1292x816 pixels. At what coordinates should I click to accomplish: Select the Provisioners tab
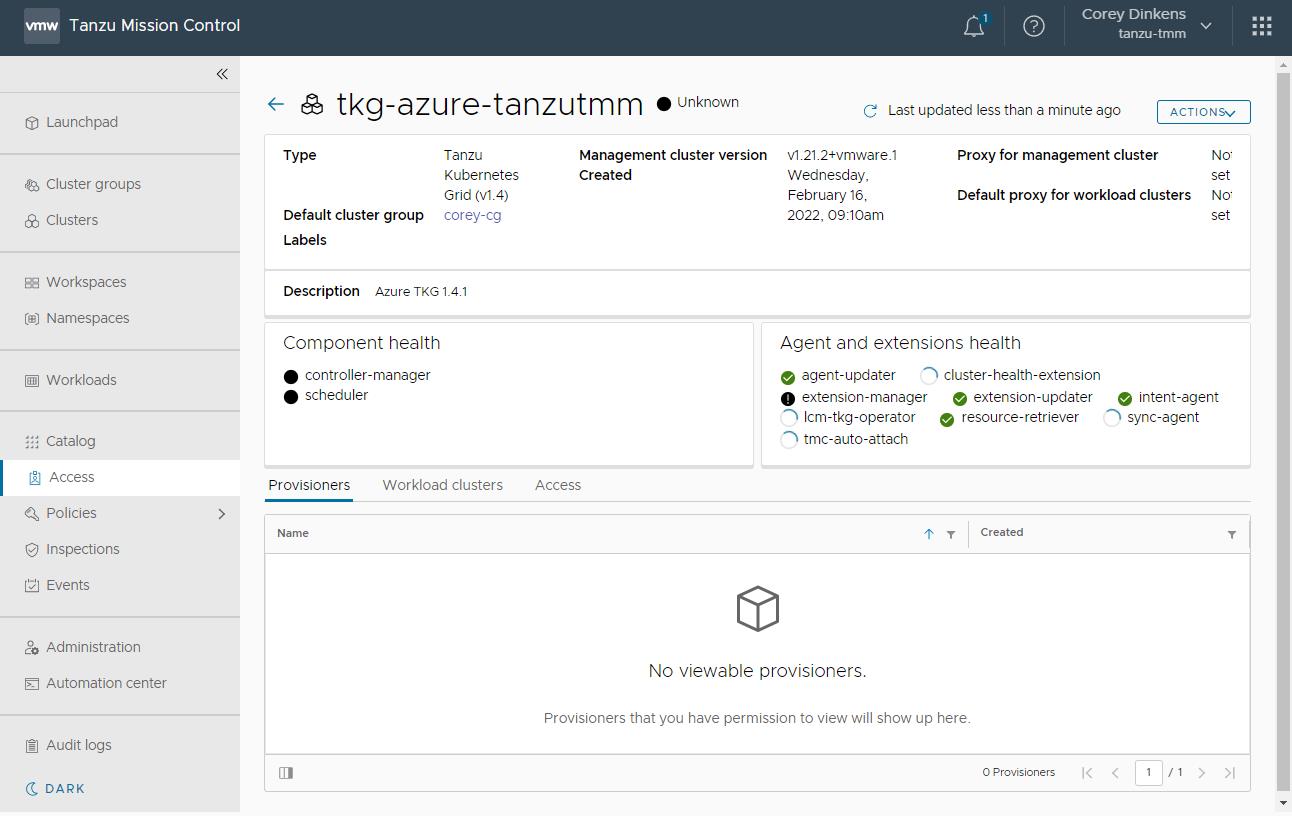309,486
